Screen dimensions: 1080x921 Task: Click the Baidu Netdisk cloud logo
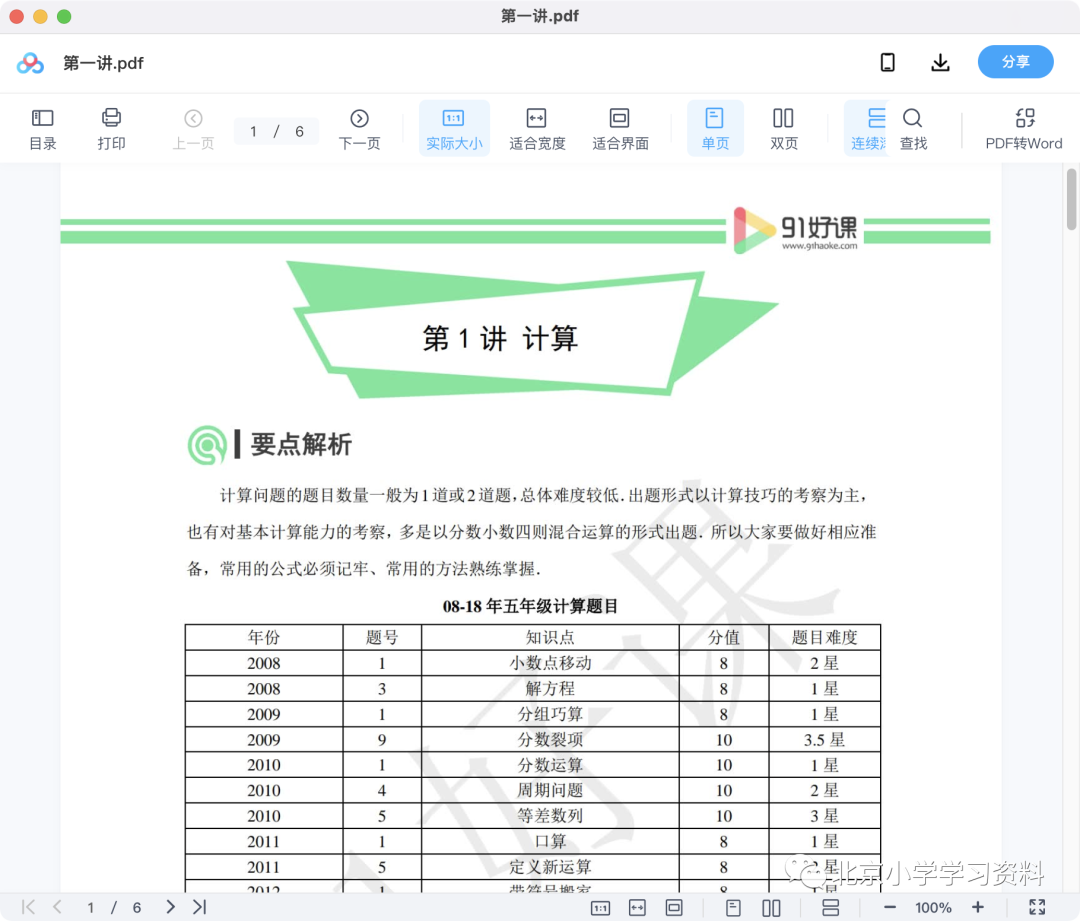point(30,63)
